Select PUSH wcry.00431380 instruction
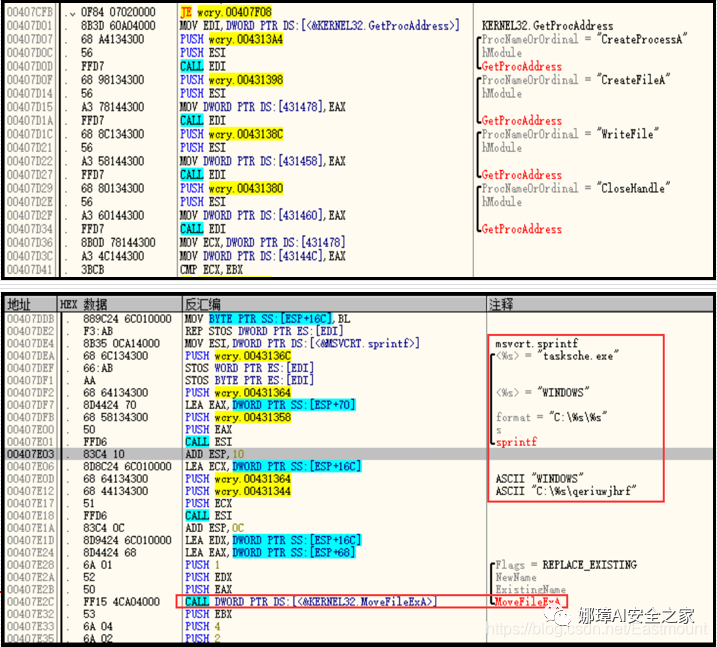The height and width of the screenshot is (647, 717). point(231,188)
